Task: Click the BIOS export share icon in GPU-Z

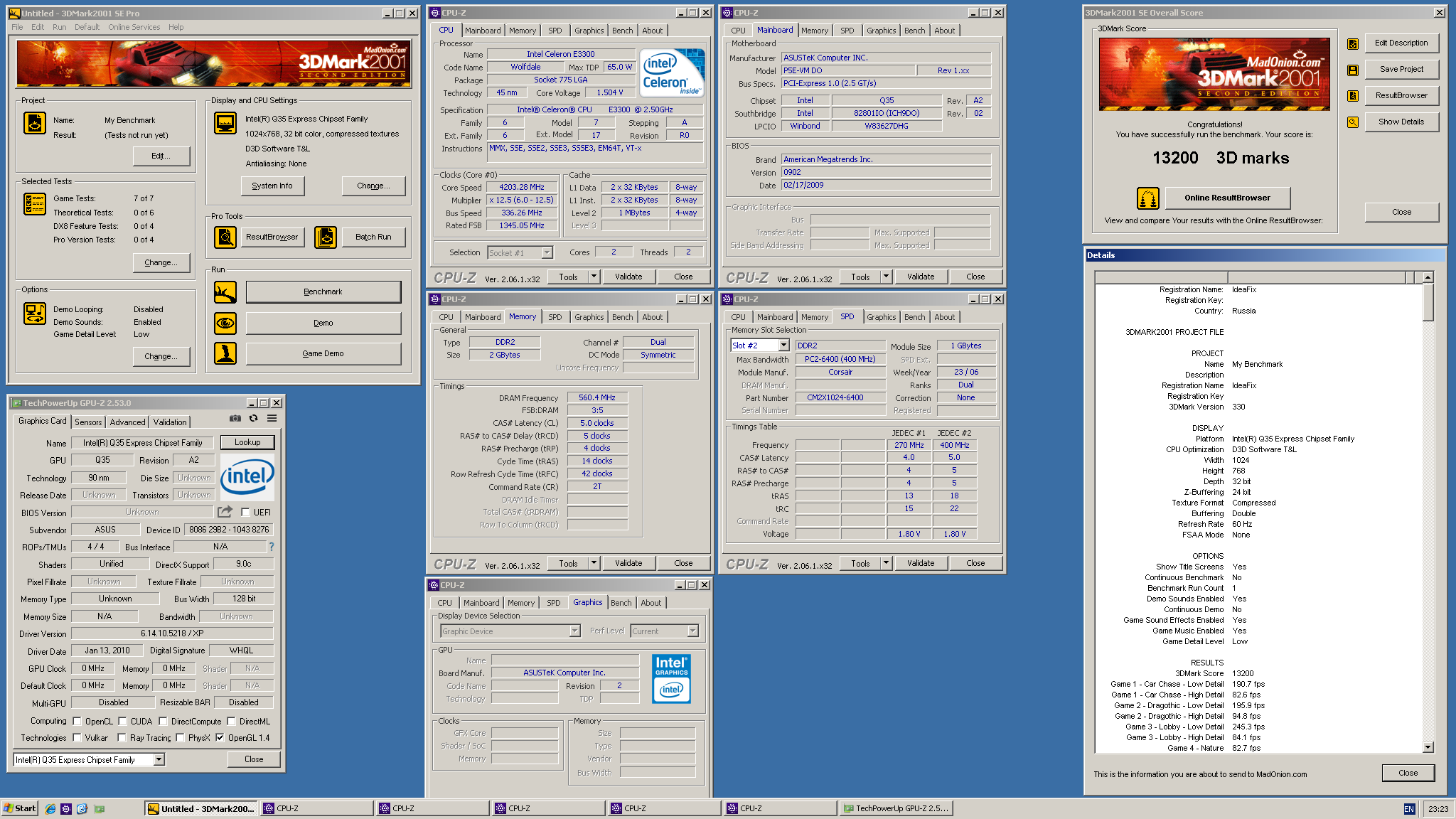Action: (x=225, y=512)
